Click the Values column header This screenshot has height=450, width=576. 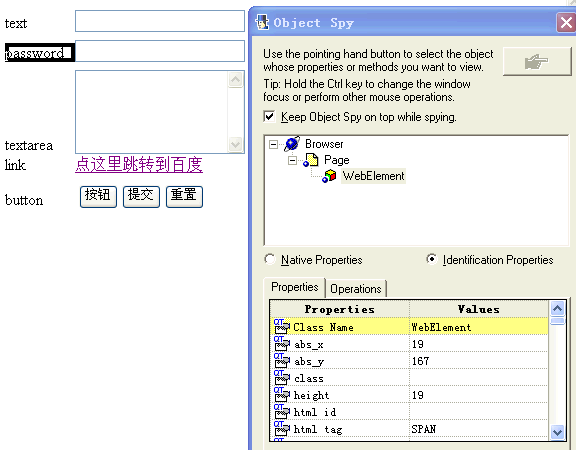[x=479, y=309]
